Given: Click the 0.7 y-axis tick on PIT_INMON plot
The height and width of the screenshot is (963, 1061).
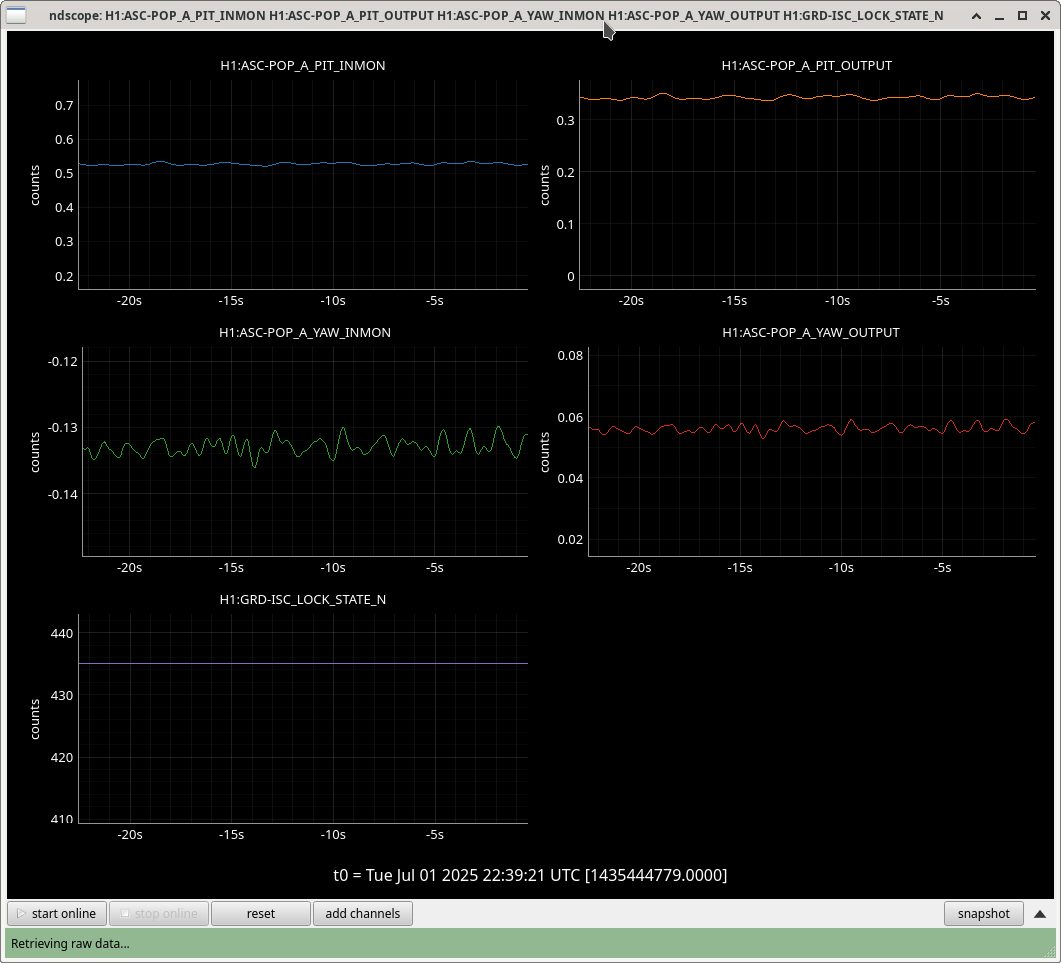Looking at the screenshot, I should pos(64,106).
